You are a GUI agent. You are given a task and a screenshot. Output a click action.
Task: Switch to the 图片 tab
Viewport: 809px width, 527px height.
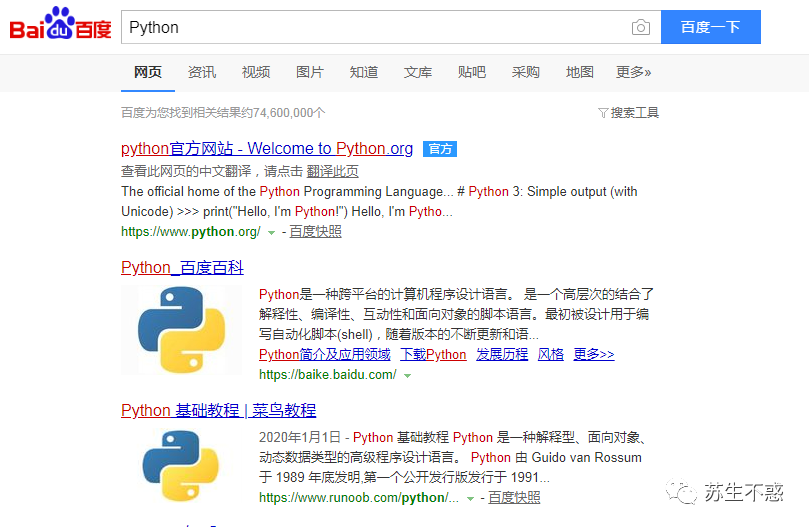[x=310, y=72]
